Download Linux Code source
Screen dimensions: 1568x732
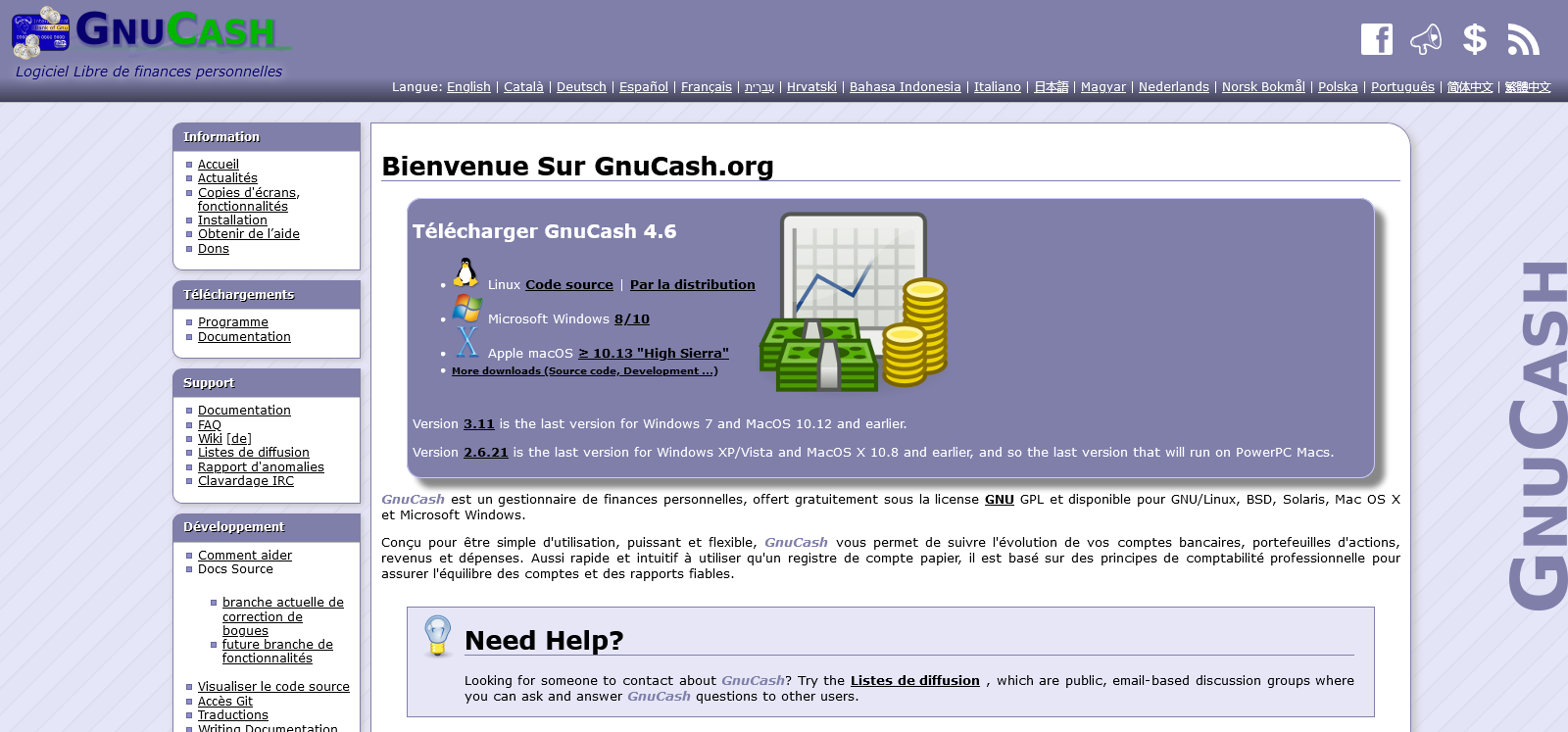569,285
